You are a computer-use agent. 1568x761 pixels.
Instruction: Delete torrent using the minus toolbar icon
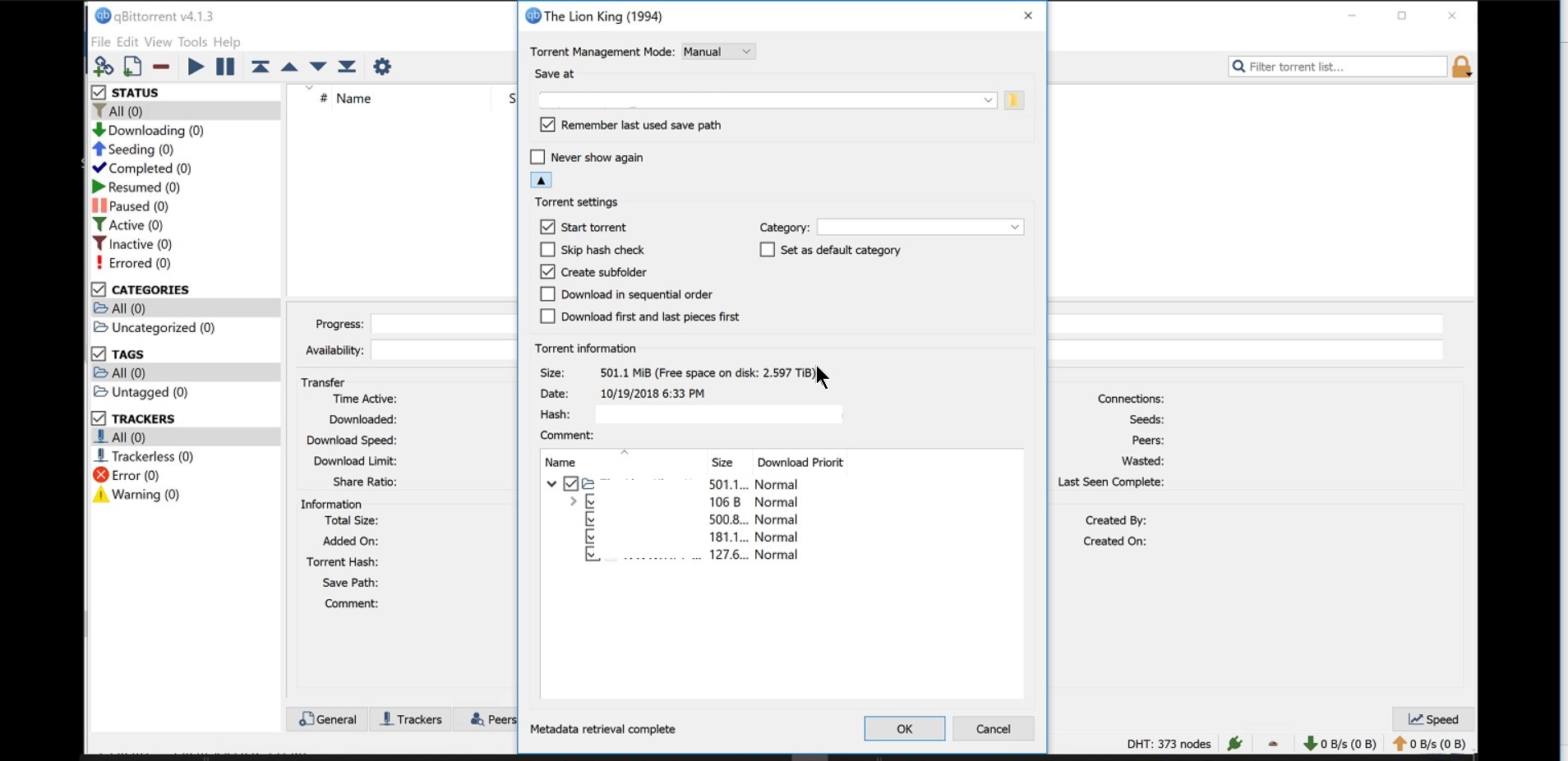[x=161, y=66]
